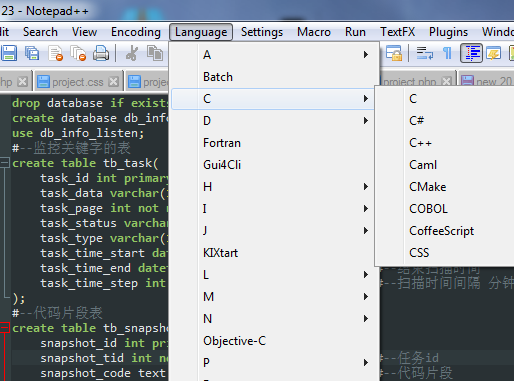The image size is (514, 381).
Task: Click the lightning folder toolbar icon
Action: coord(494,53)
